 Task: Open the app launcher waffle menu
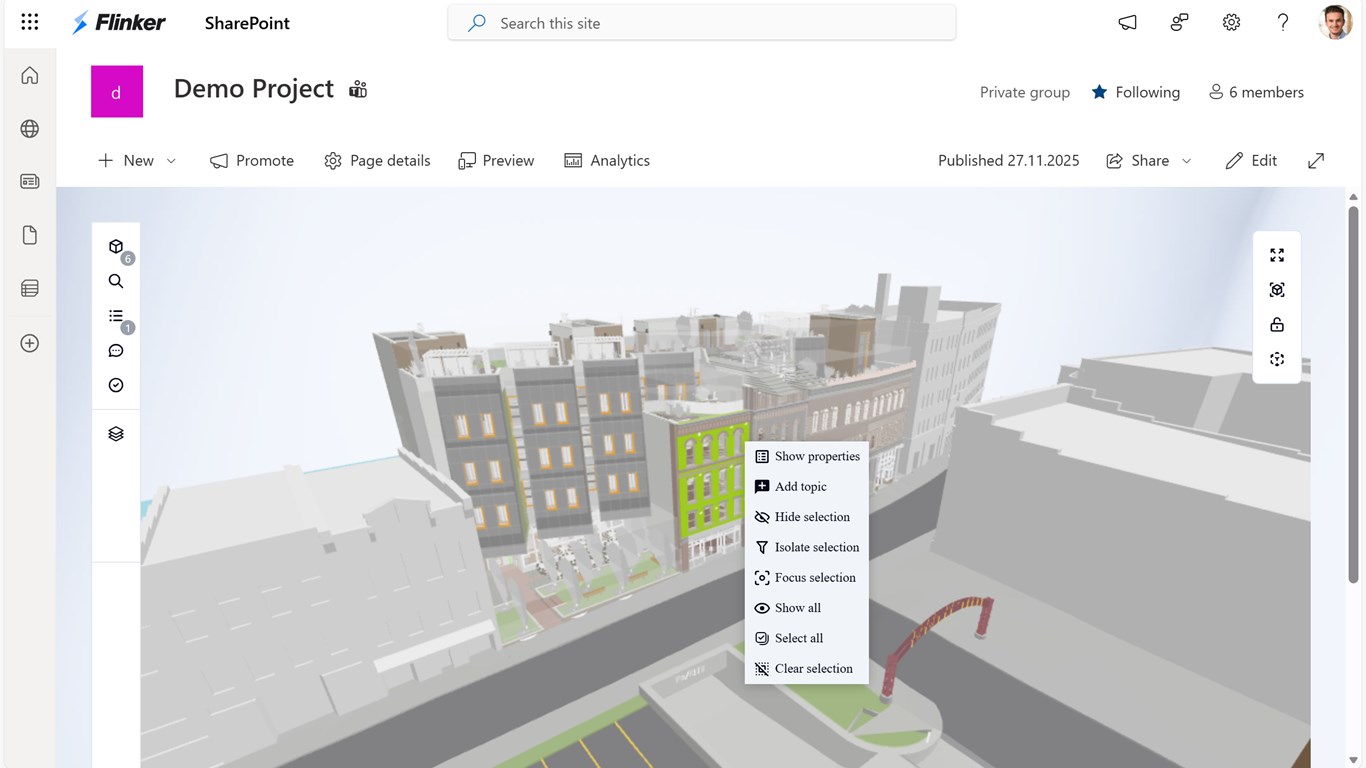(30, 22)
